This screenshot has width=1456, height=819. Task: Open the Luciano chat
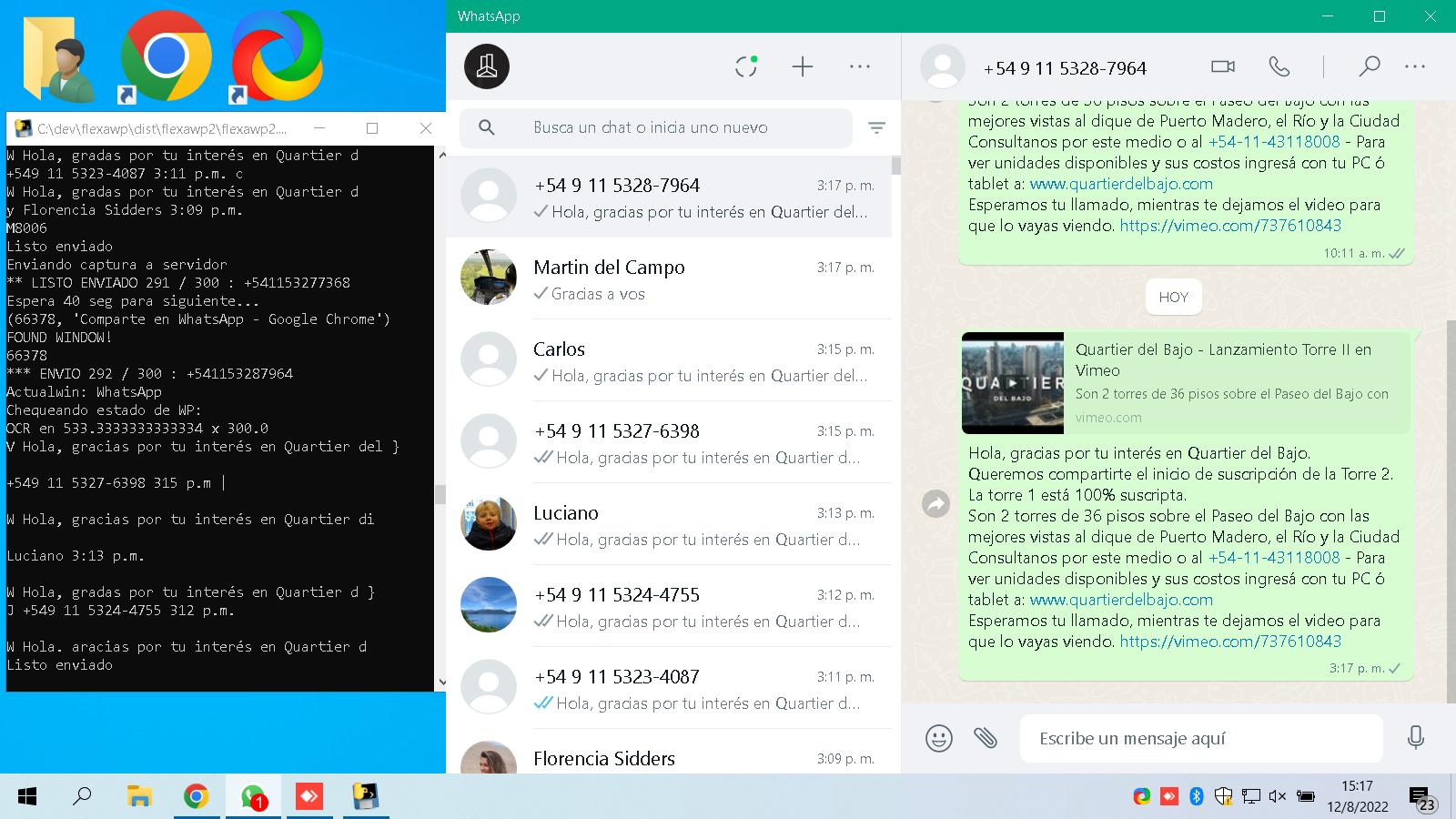668,524
